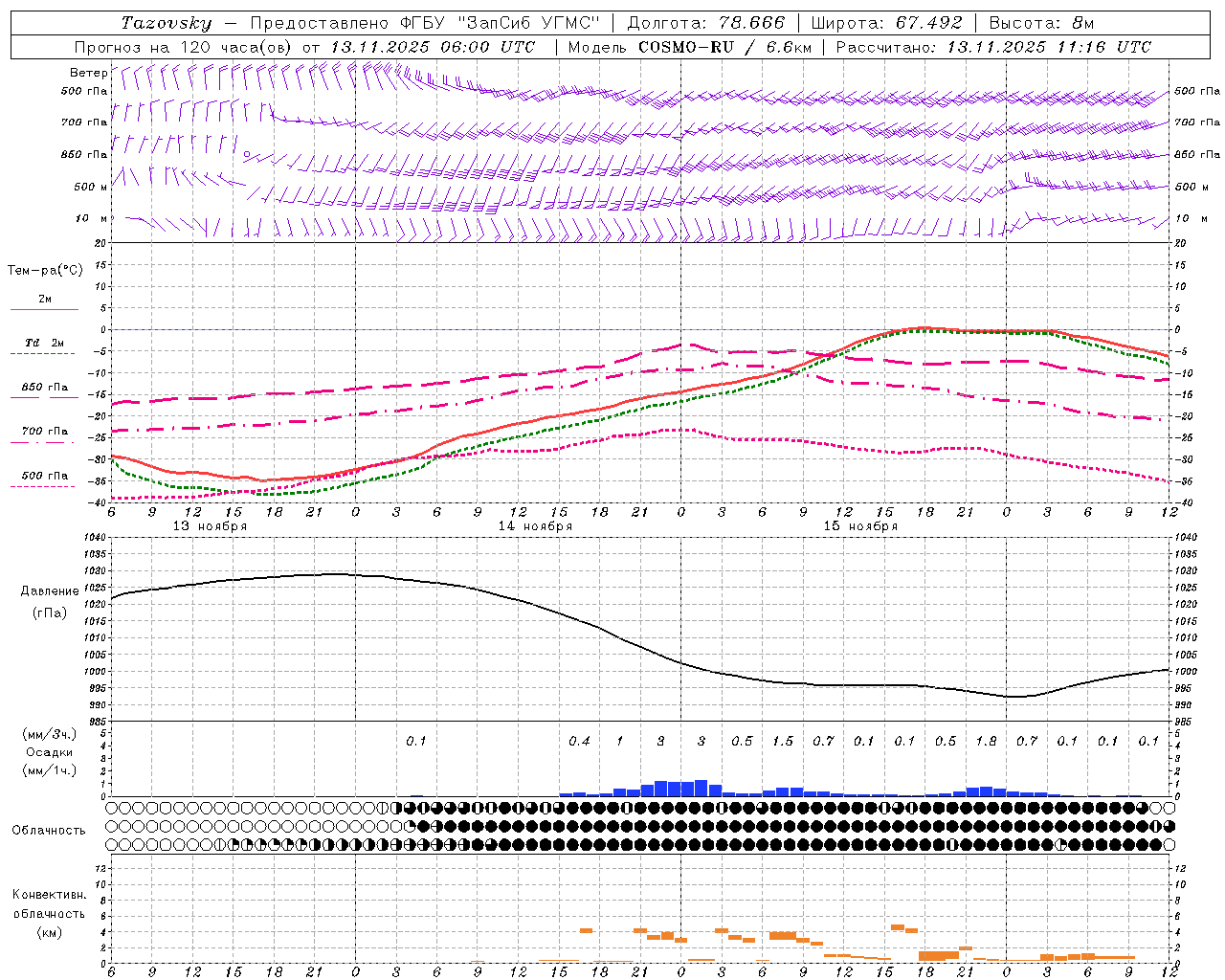Click the (гПа) unit label under Давление
Image resolution: width=1225 pixels, height=980 pixels.
(x=50, y=612)
